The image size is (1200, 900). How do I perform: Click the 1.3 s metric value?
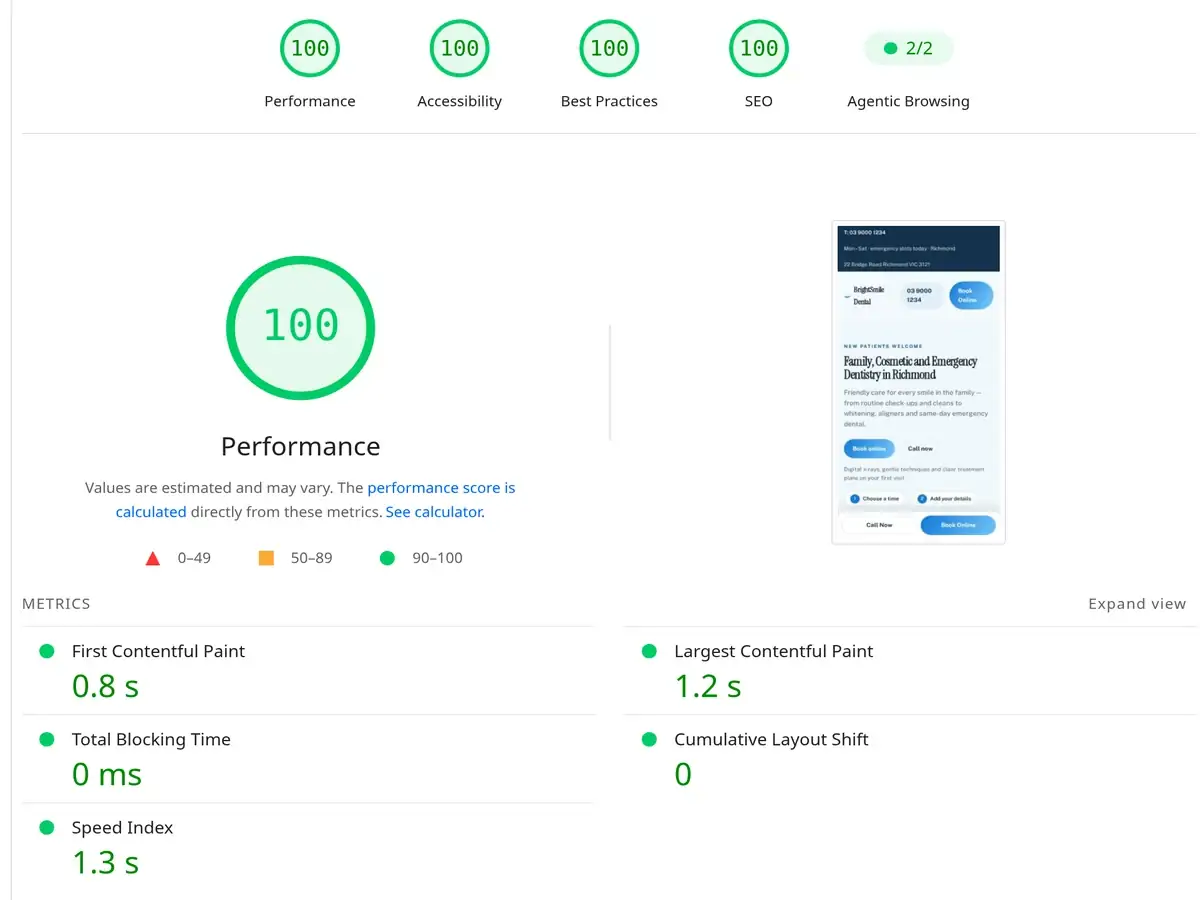(x=105, y=862)
